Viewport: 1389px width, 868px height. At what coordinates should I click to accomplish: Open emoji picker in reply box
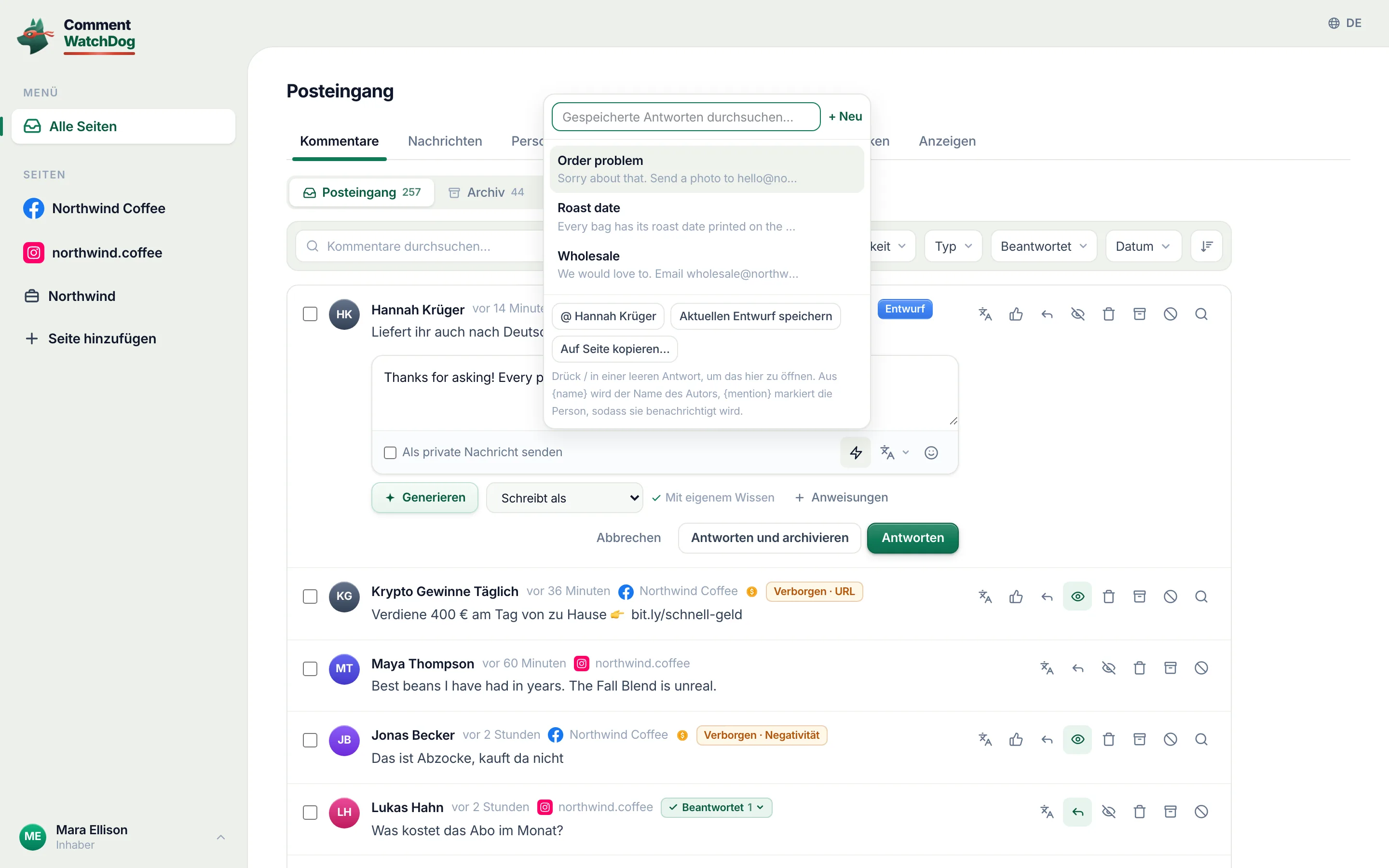931,452
